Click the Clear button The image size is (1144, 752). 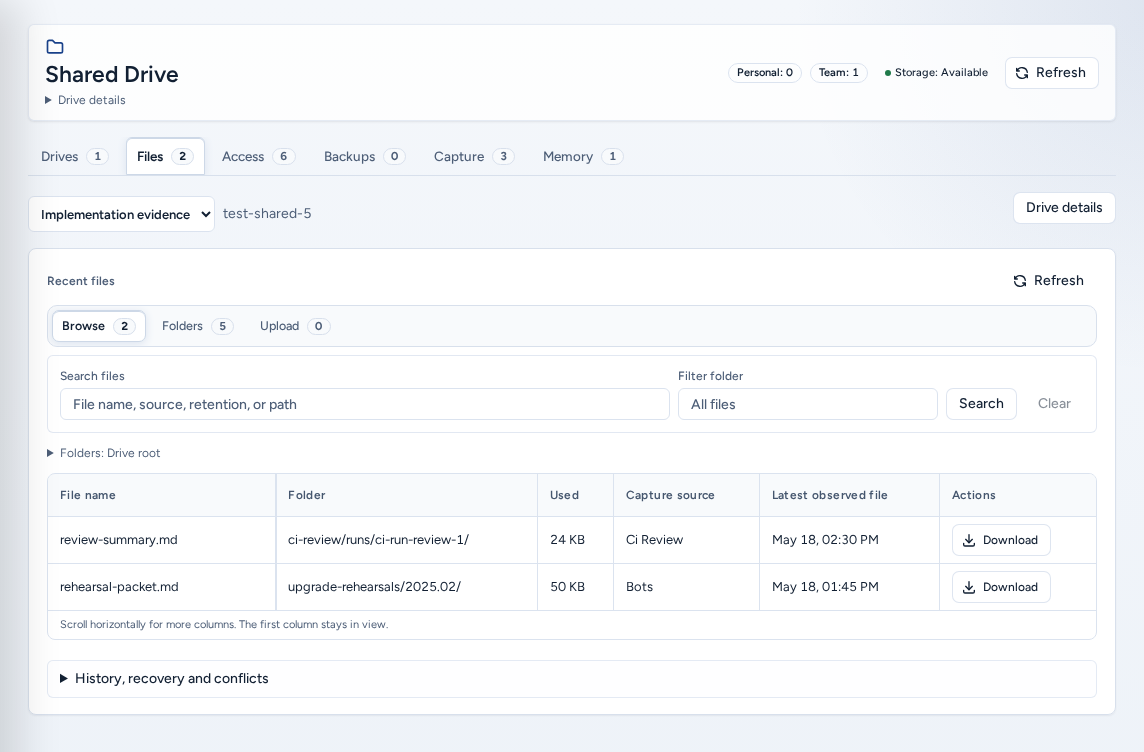point(1054,403)
